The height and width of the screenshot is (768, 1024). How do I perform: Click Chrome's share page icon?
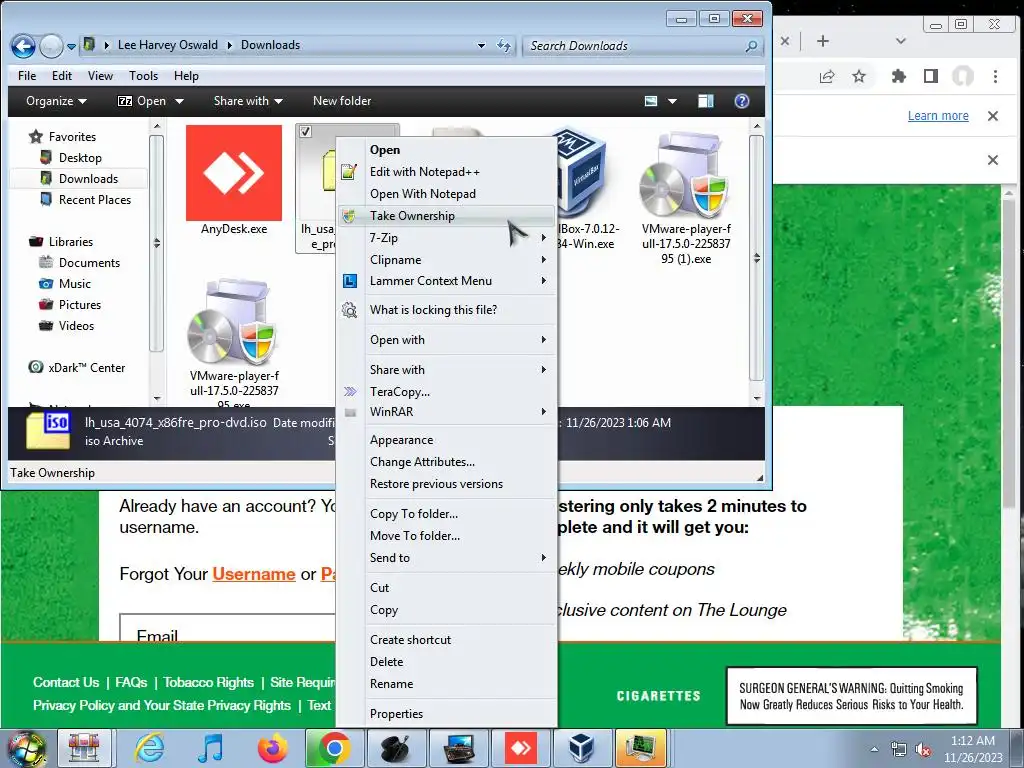[x=827, y=76]
